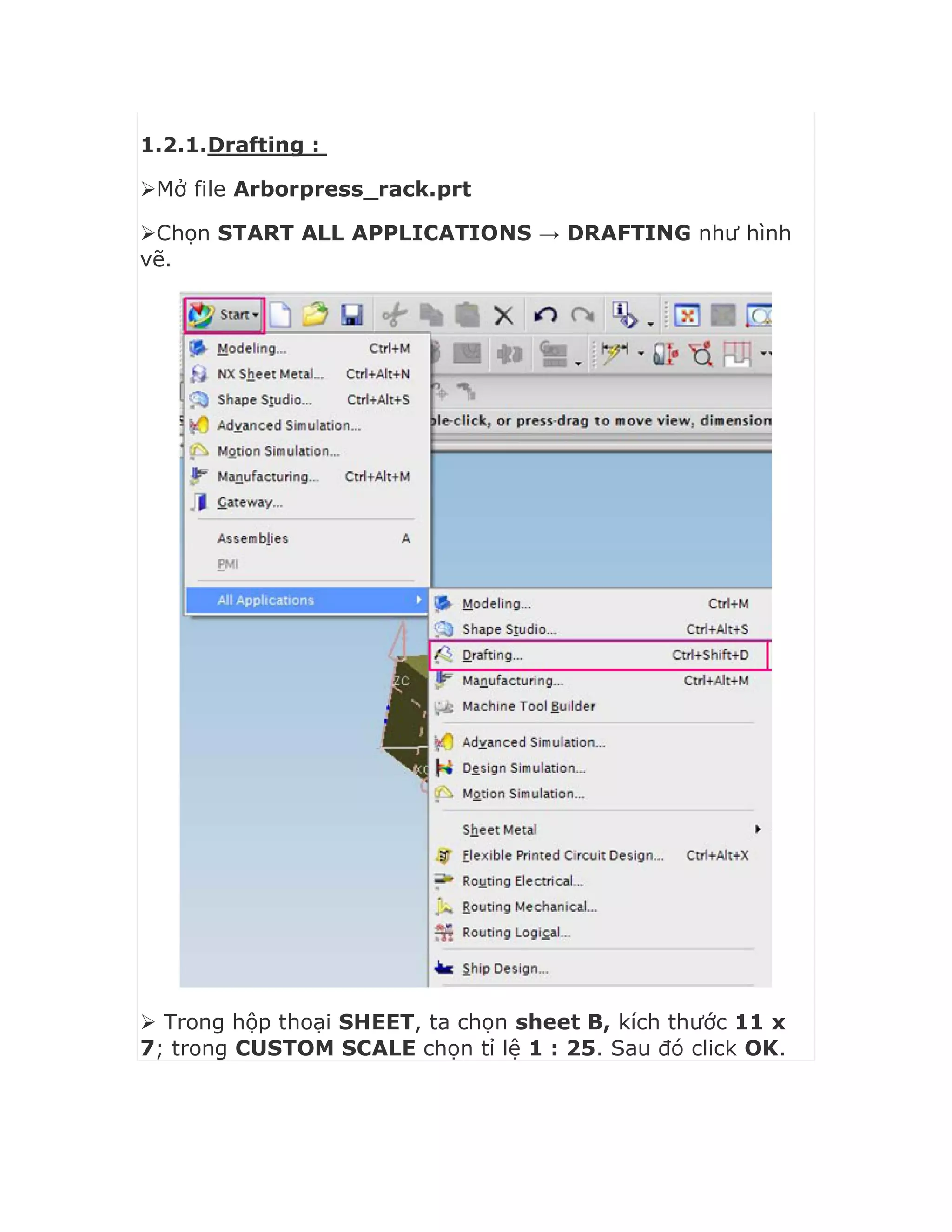
Task: Select Manufacturing in All Applications submenu
Action: (x=600, y=681)
